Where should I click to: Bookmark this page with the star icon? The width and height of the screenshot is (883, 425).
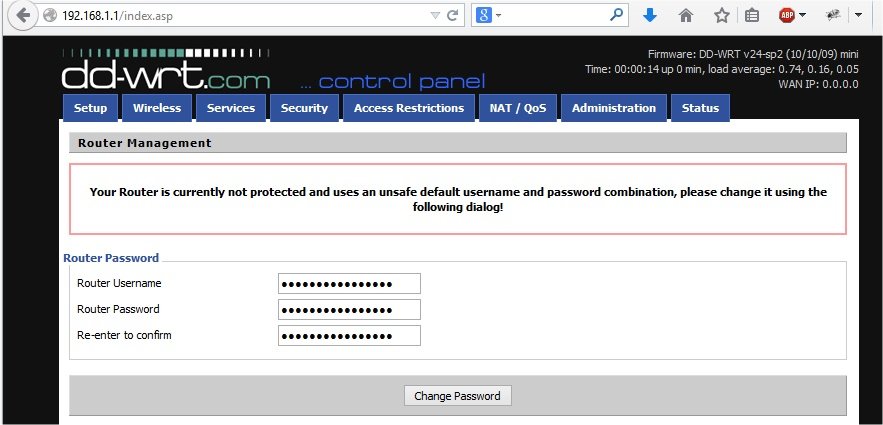pyautogui.click(x=721, y=16)
